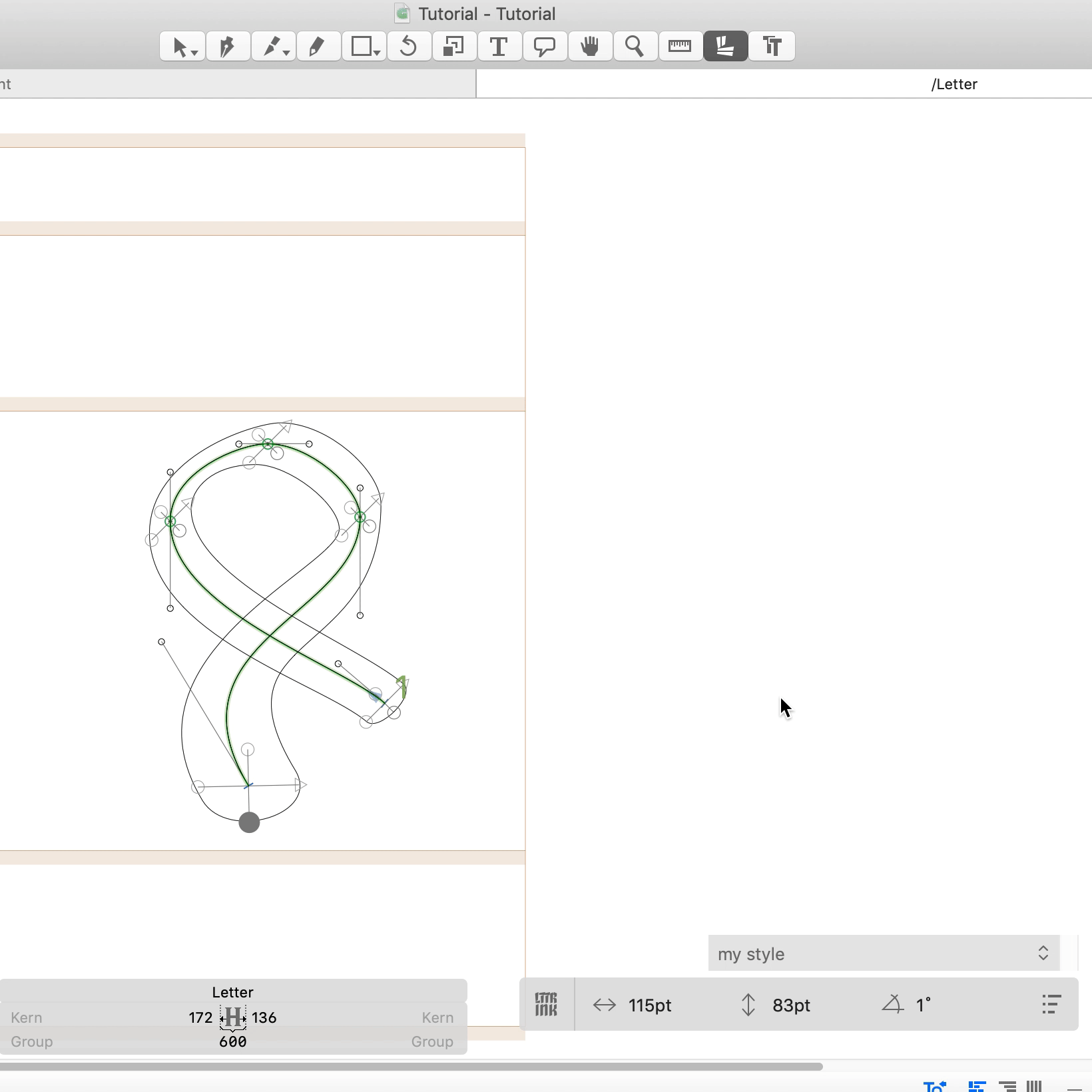The width and height of the screenshot is (1092, 1092).
Task: Open the LetterInk list options menu
Action: 1051,1004
